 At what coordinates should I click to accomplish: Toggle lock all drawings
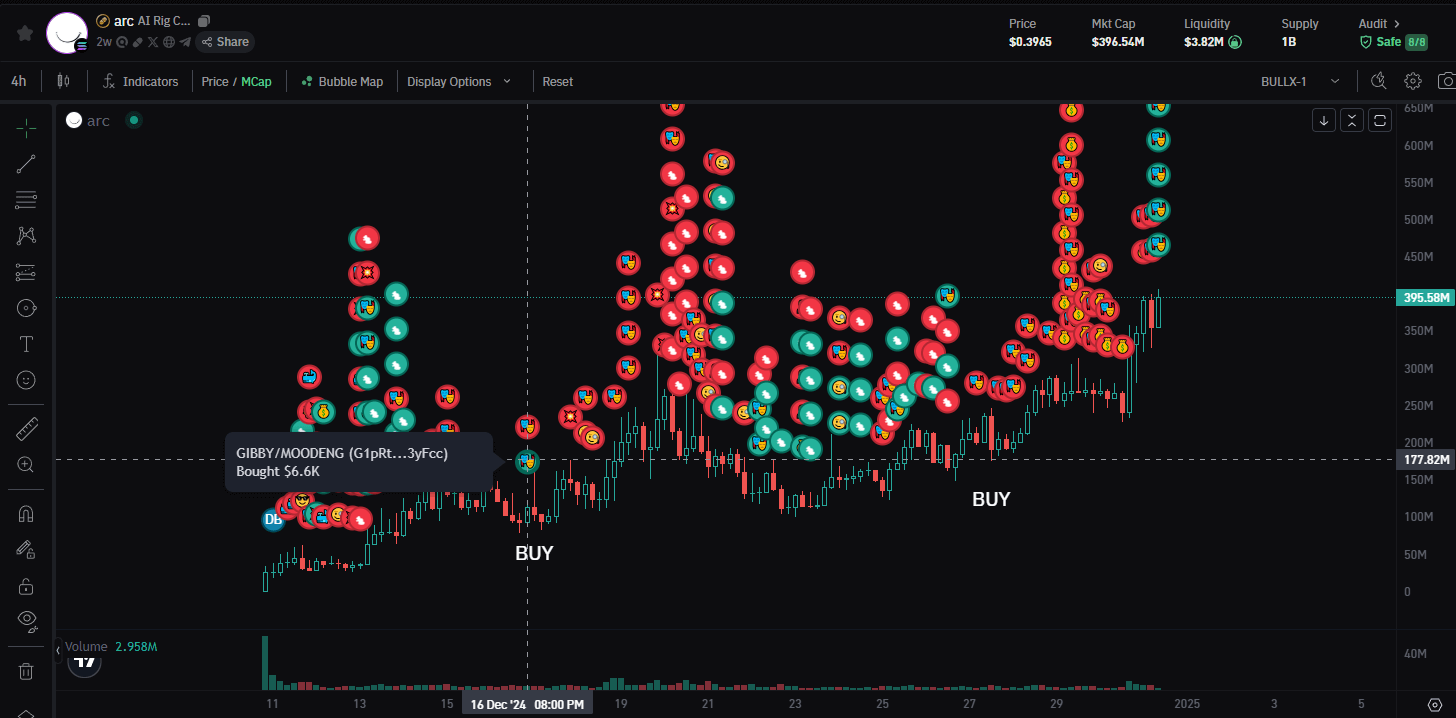click(x=27, y=585)
